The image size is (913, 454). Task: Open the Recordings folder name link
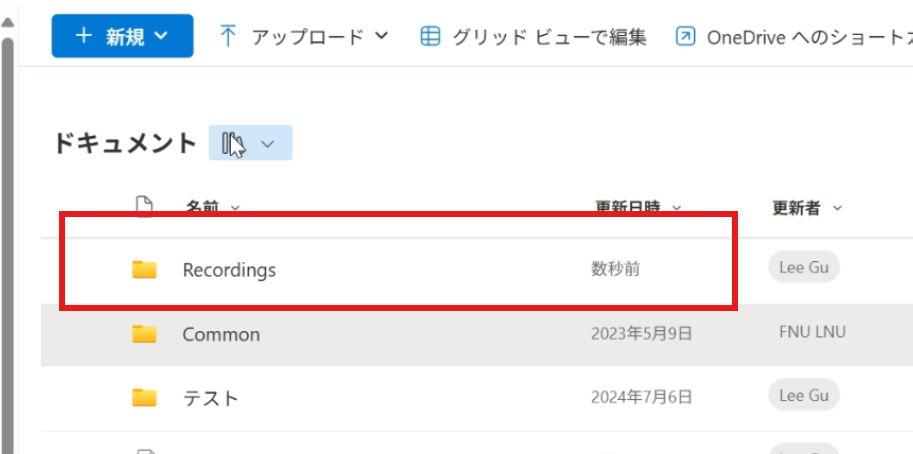[x=229, y=270]
